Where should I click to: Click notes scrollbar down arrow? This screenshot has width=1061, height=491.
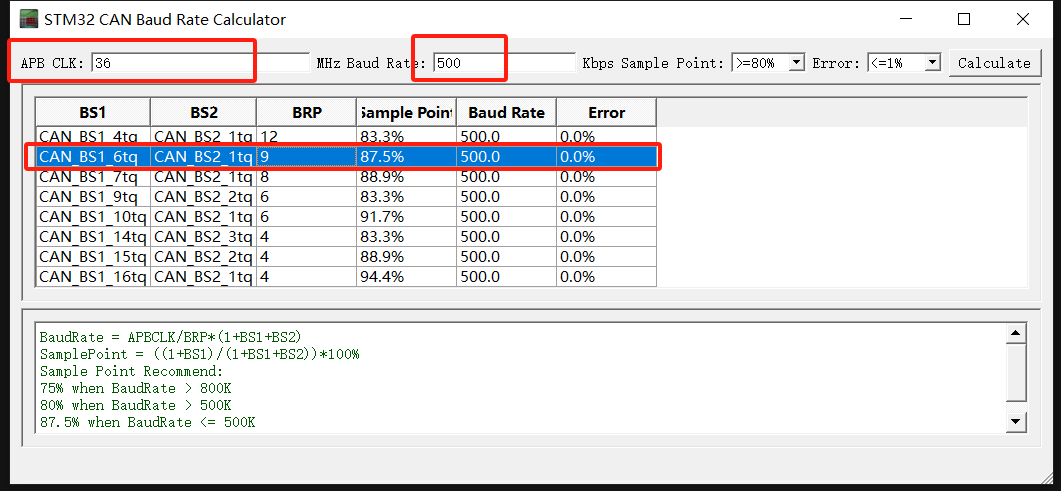(1015, 423)
